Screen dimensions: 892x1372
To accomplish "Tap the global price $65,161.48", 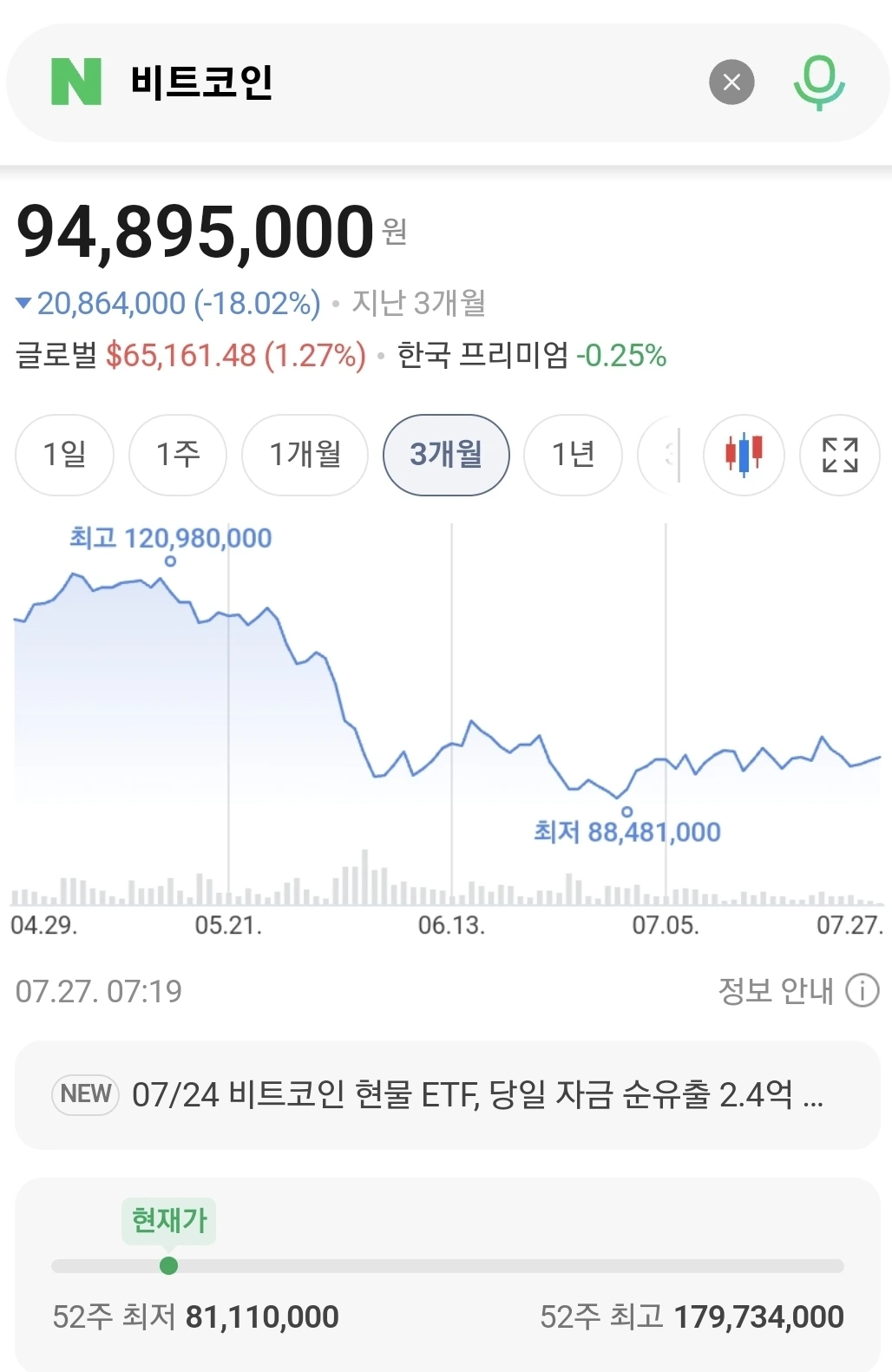I will [x=181, y=355].
